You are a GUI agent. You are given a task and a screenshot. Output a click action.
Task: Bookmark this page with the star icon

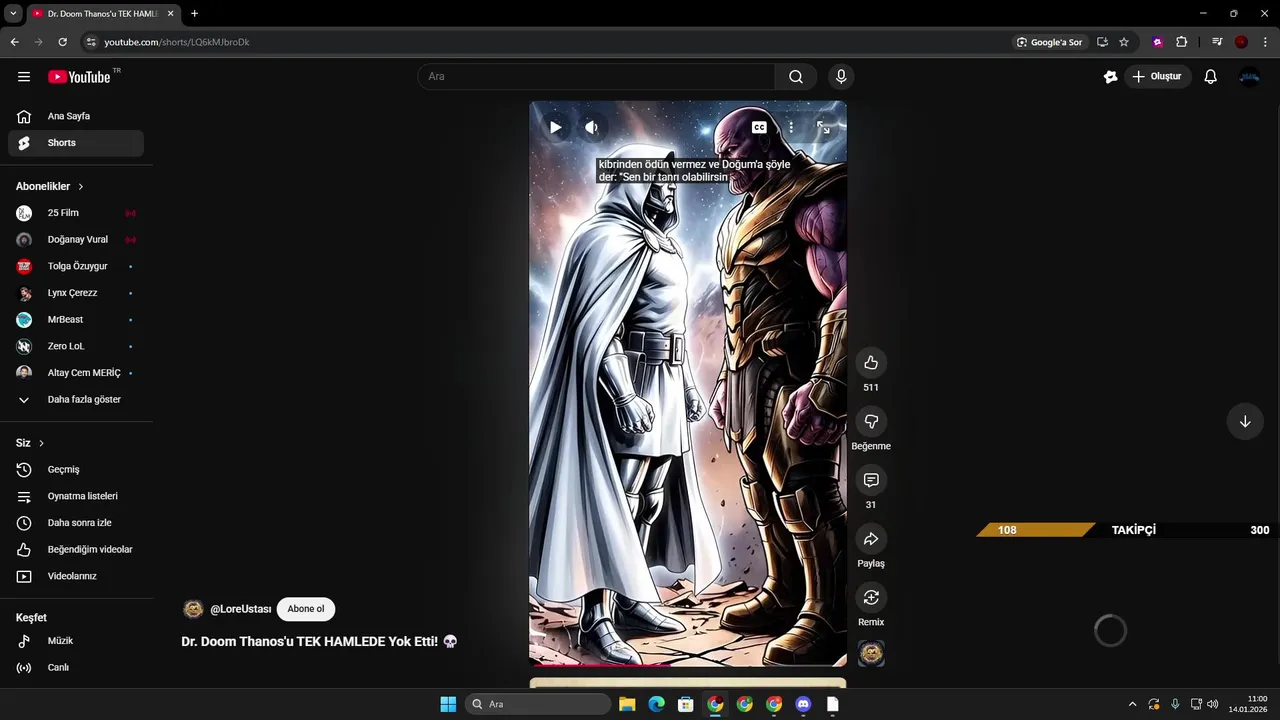pyautogui.click(x=1124, y=42)
